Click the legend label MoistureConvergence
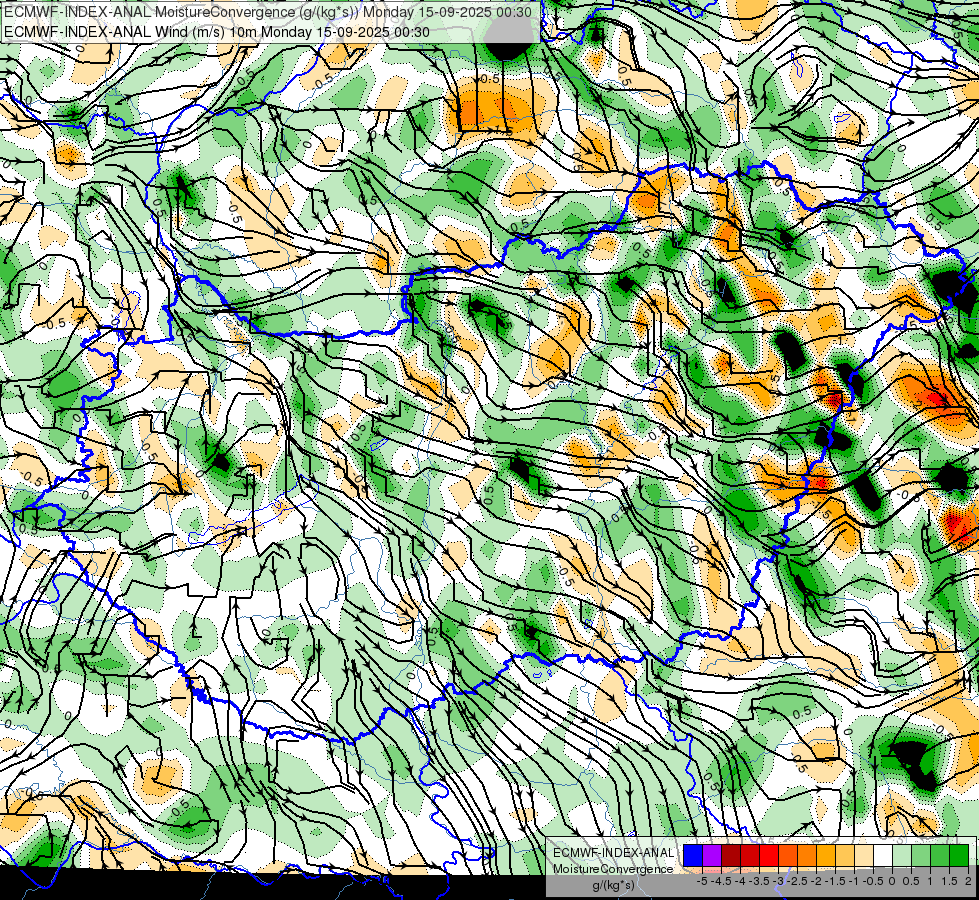This screenshot has height=900, width=979. pos(613,869)
